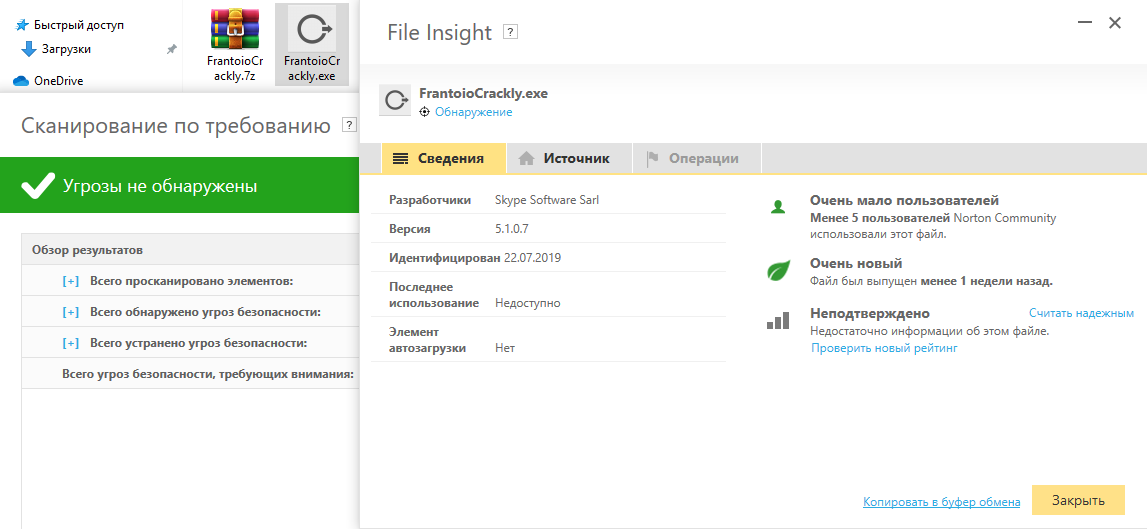Screen dimensions: 1147x529
Task: Close File Insight with the X button
Action: (x=1115, y=23)
